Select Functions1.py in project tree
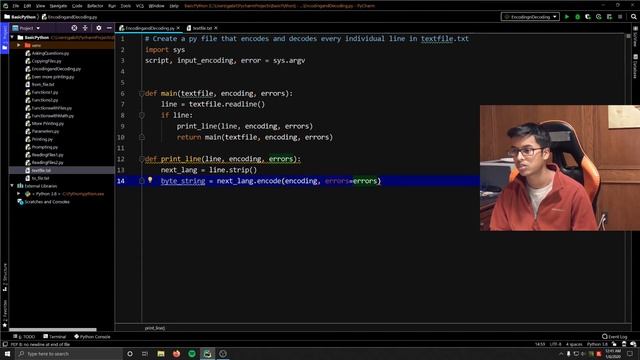640x360 pixels. coord(45,92)
